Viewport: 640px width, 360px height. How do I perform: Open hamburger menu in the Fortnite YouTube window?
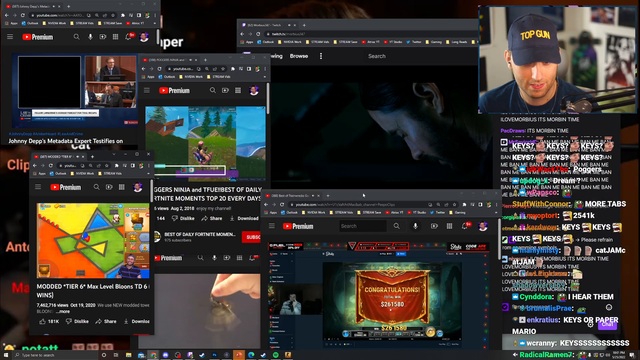click(147, 90)
